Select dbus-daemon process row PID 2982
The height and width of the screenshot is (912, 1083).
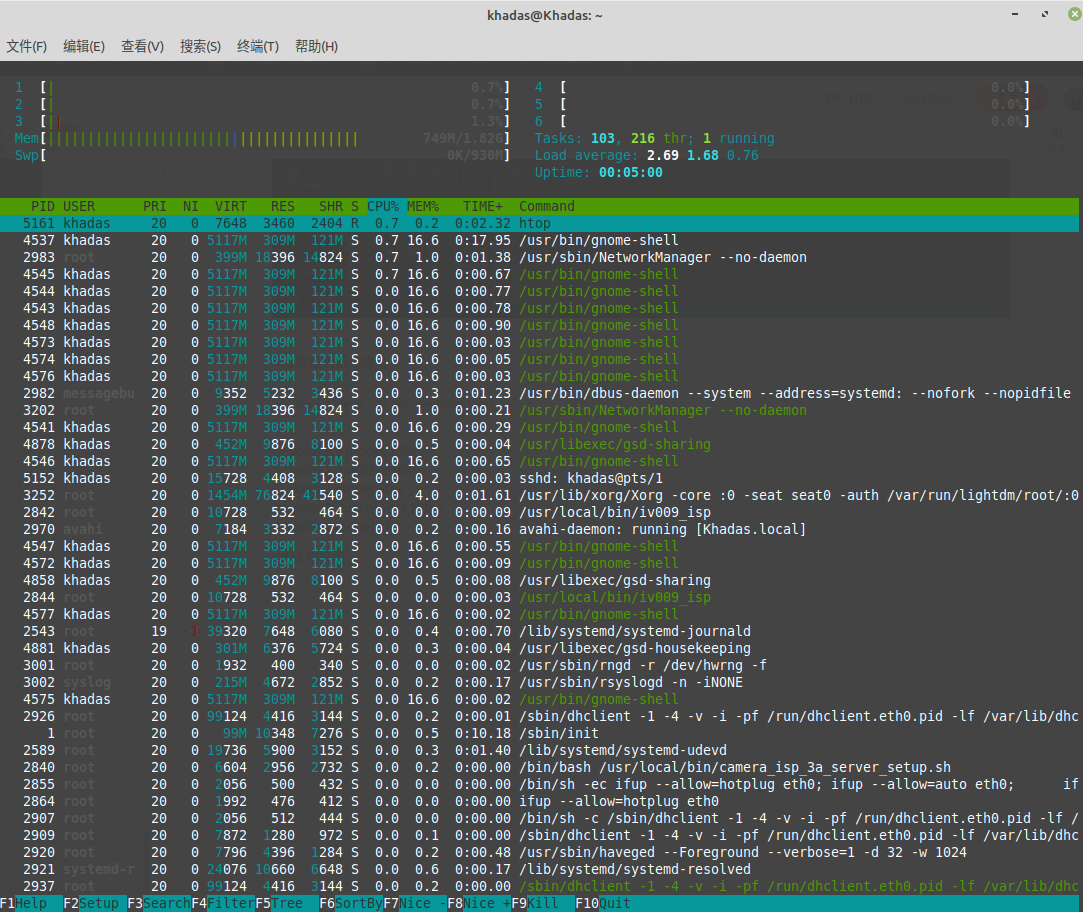pos(539,394)
